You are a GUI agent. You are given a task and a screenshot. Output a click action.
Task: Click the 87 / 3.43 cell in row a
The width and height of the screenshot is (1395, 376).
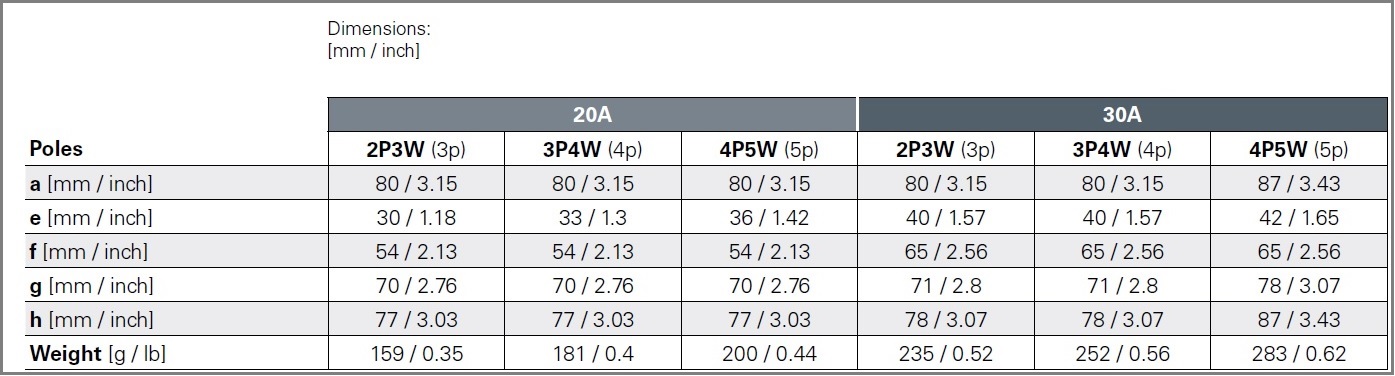coord(1298,183)
